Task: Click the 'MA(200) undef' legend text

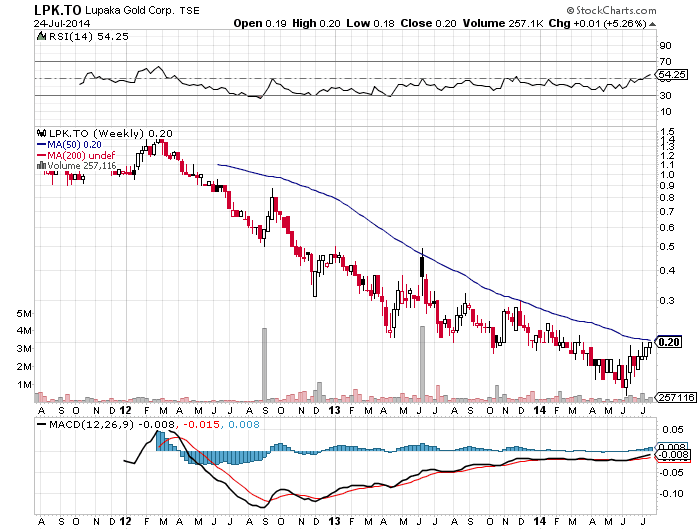Action: 81,155
